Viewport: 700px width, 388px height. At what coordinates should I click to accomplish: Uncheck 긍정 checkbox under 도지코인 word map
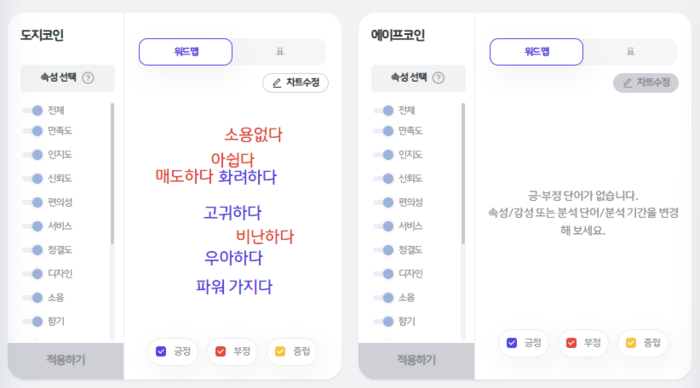tap(161, 351)
